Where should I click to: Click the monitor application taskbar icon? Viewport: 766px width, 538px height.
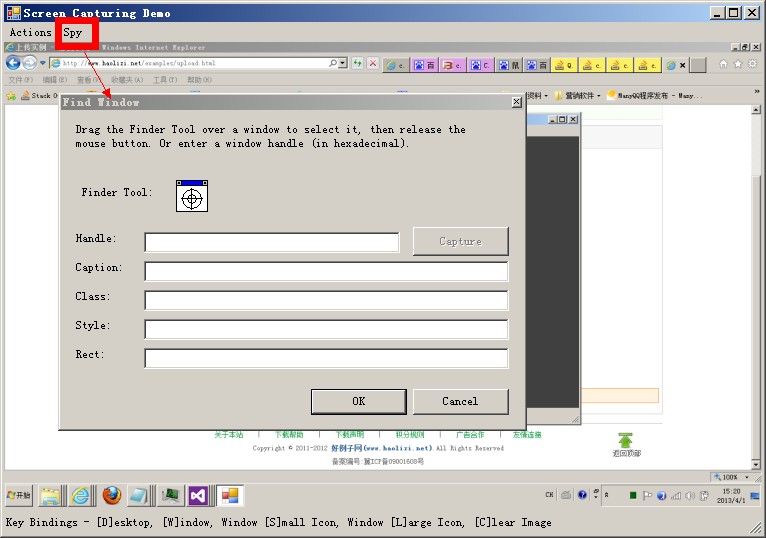pos(170,495)
